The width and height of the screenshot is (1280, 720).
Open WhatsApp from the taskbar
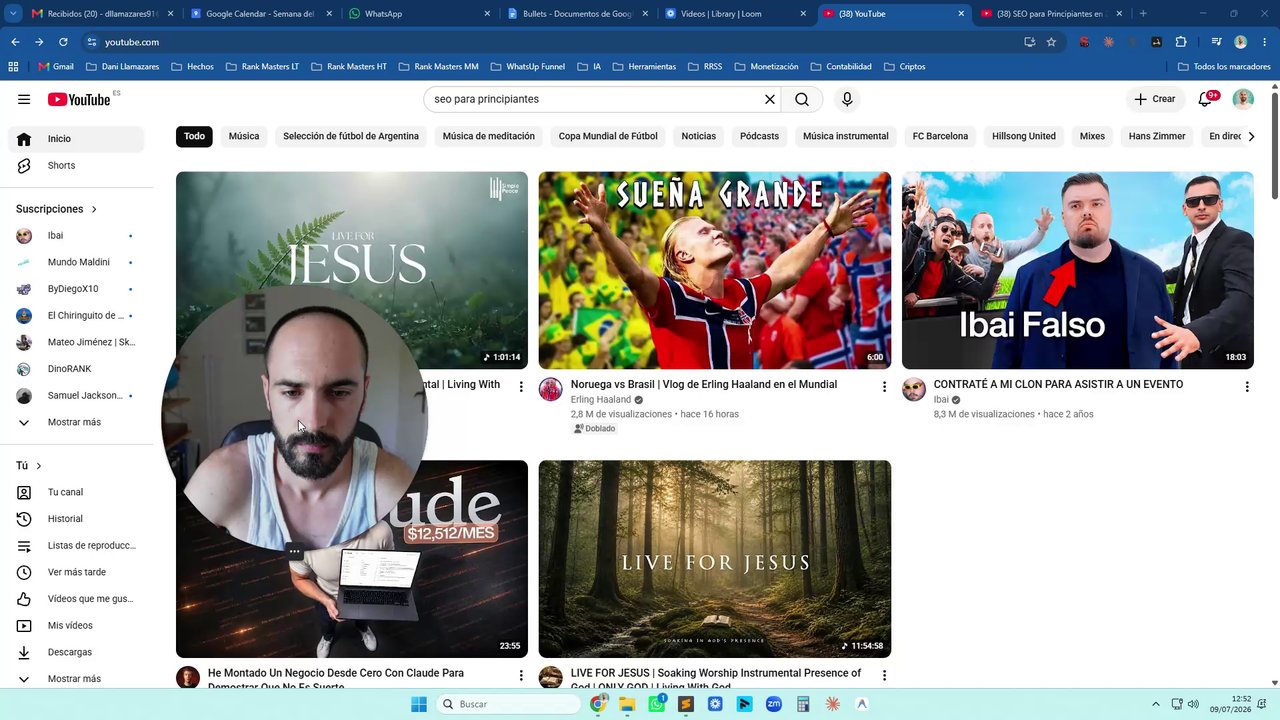click(657, 704)
